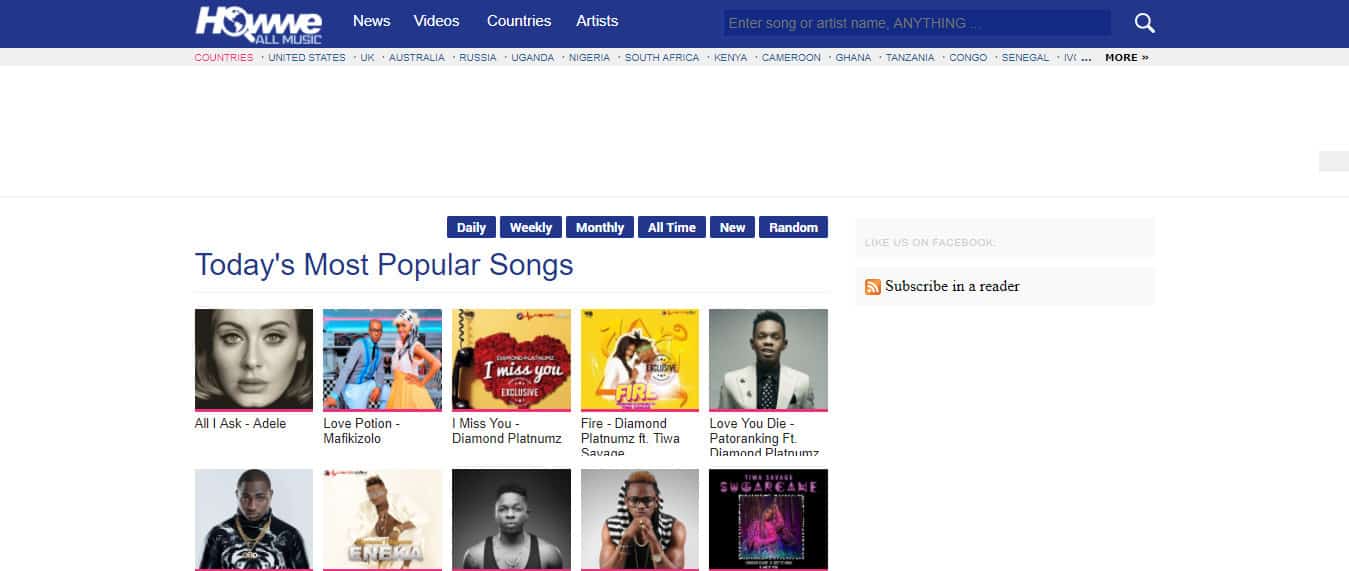Click the LIKE US ON FACEBOOK label

pyautogui.click(x=930, y=243)
